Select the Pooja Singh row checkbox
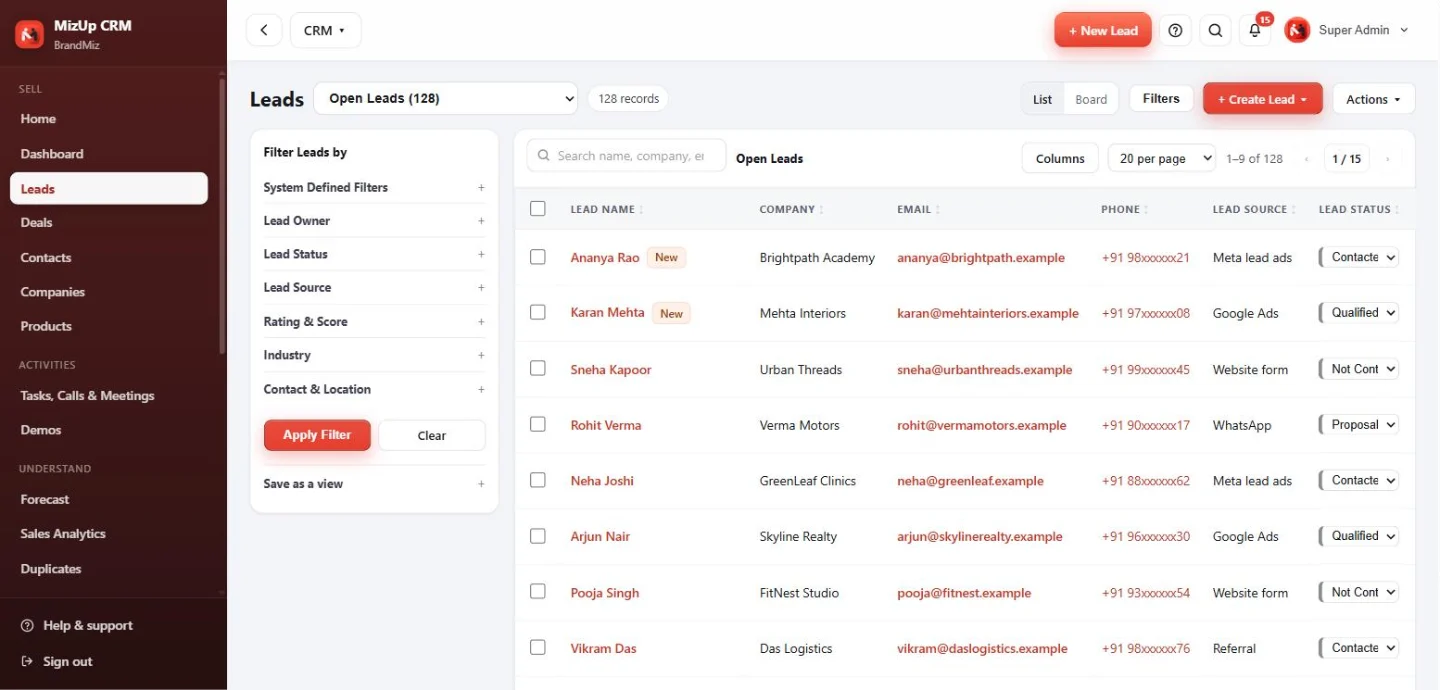The width and height of the screenshot is (1440, 690). pyautogui.click(x=538, y=591)
